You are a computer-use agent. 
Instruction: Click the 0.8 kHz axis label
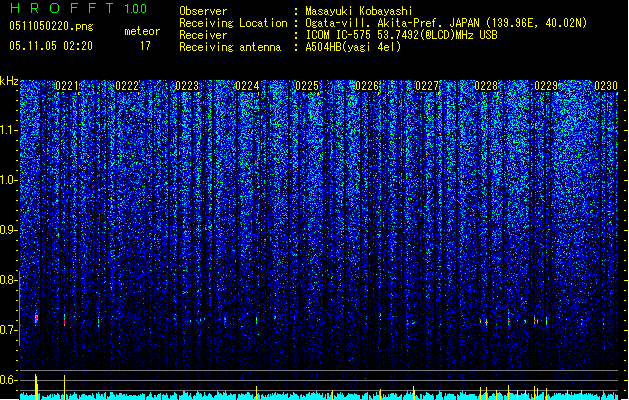click(8, 280)
